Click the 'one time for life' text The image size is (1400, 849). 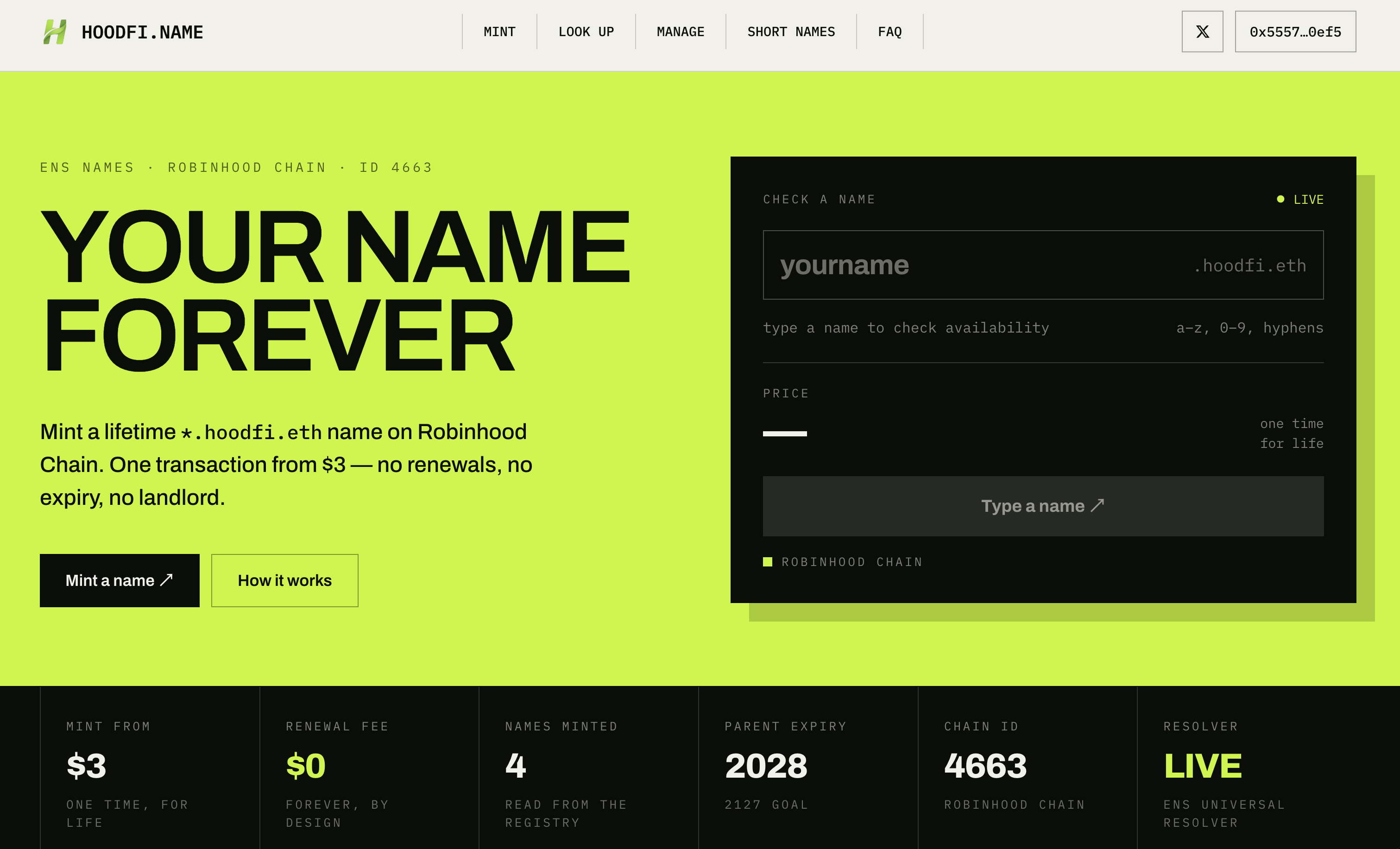[1292, 434]
